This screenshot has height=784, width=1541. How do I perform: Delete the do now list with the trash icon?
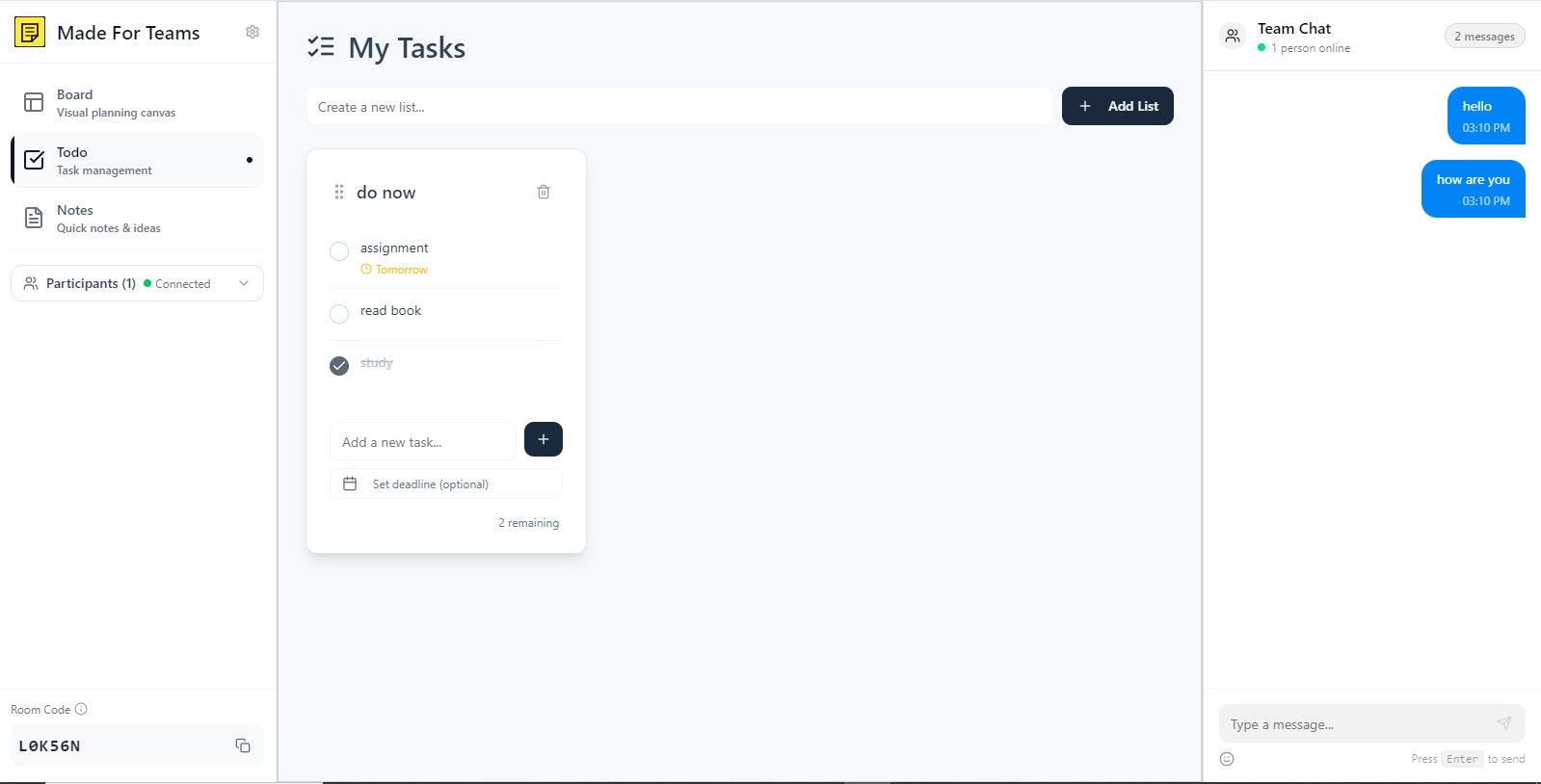(x=544, y=192)
